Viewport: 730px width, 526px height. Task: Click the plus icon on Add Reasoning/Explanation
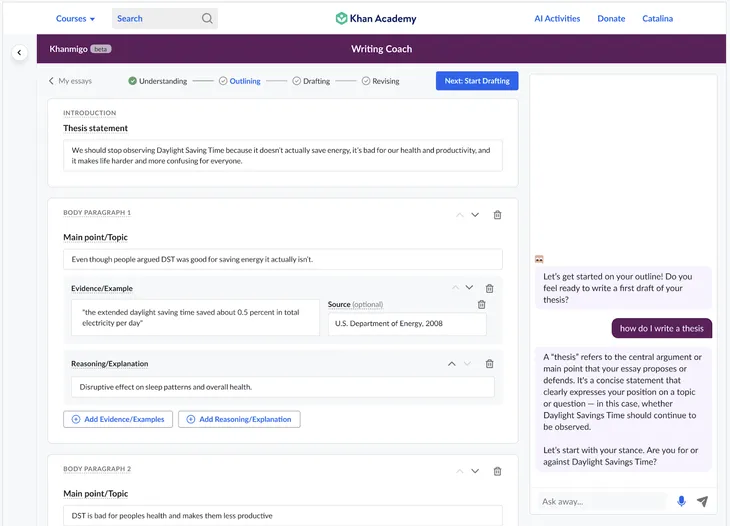tap(191, 419)
